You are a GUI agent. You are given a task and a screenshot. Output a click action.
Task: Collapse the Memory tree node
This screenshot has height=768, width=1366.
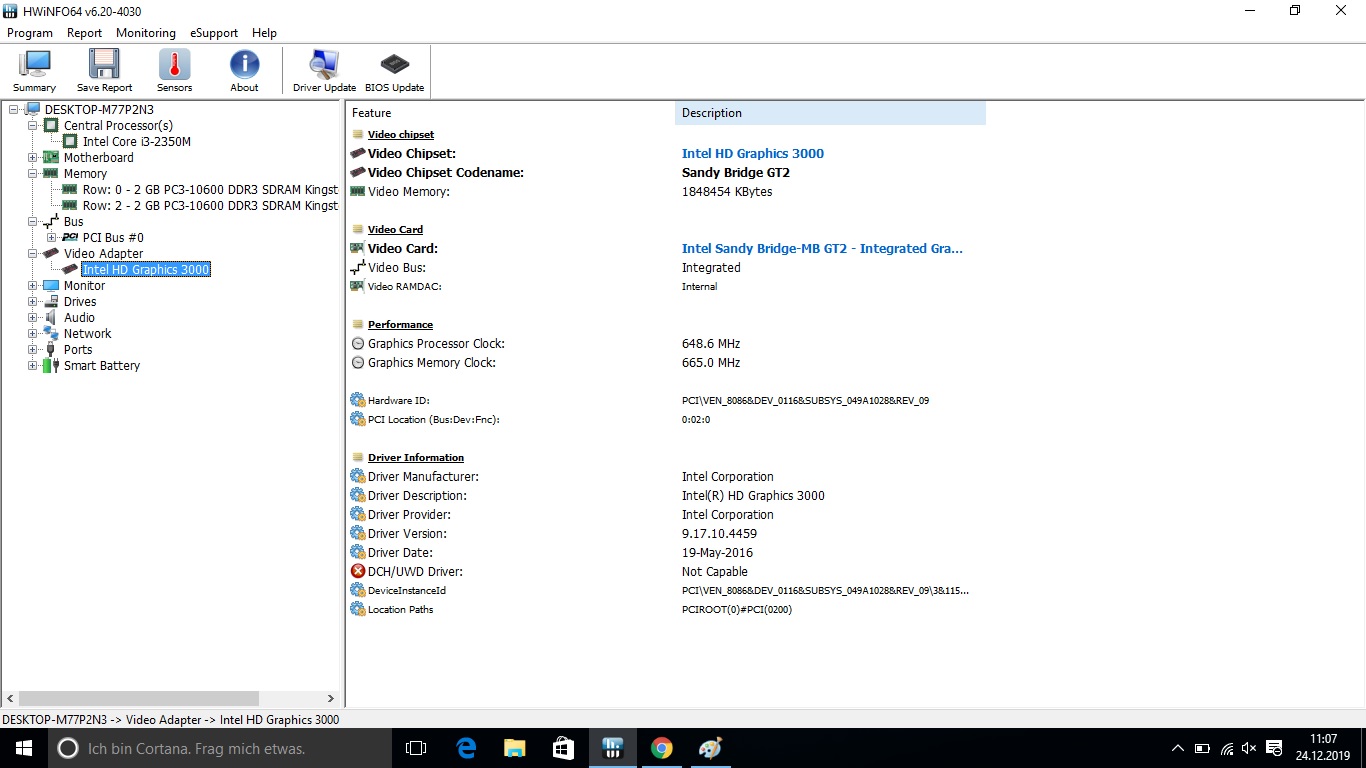coord(32,174)
